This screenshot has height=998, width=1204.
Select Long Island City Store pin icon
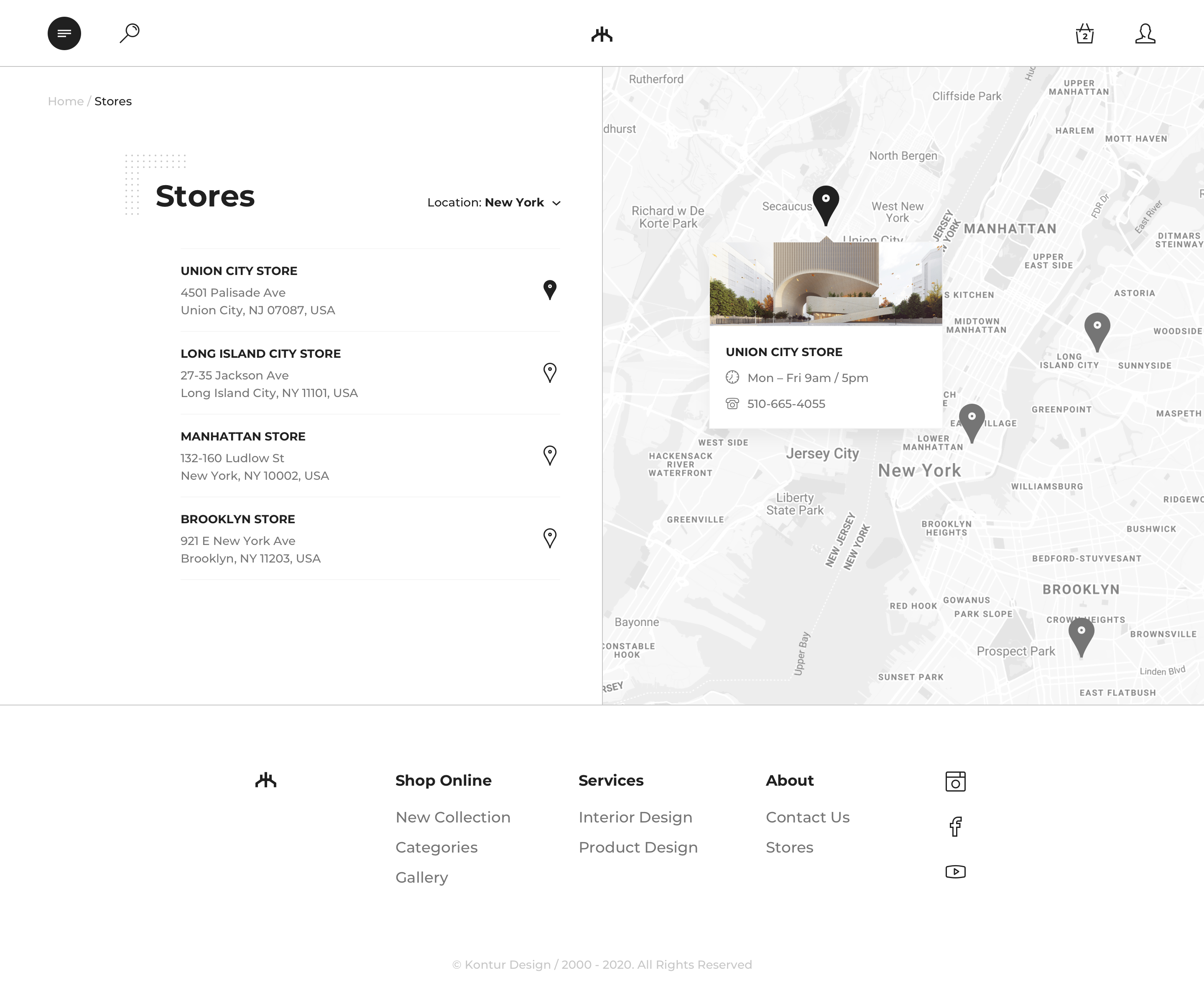549,373
